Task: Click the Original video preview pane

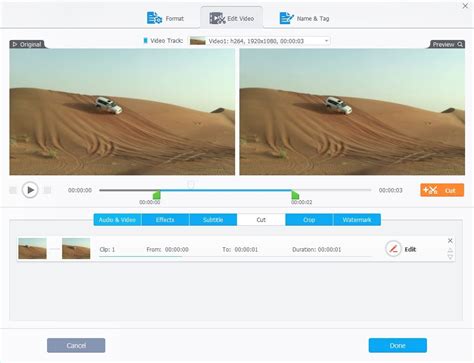Action: click(x=122, y=112)
